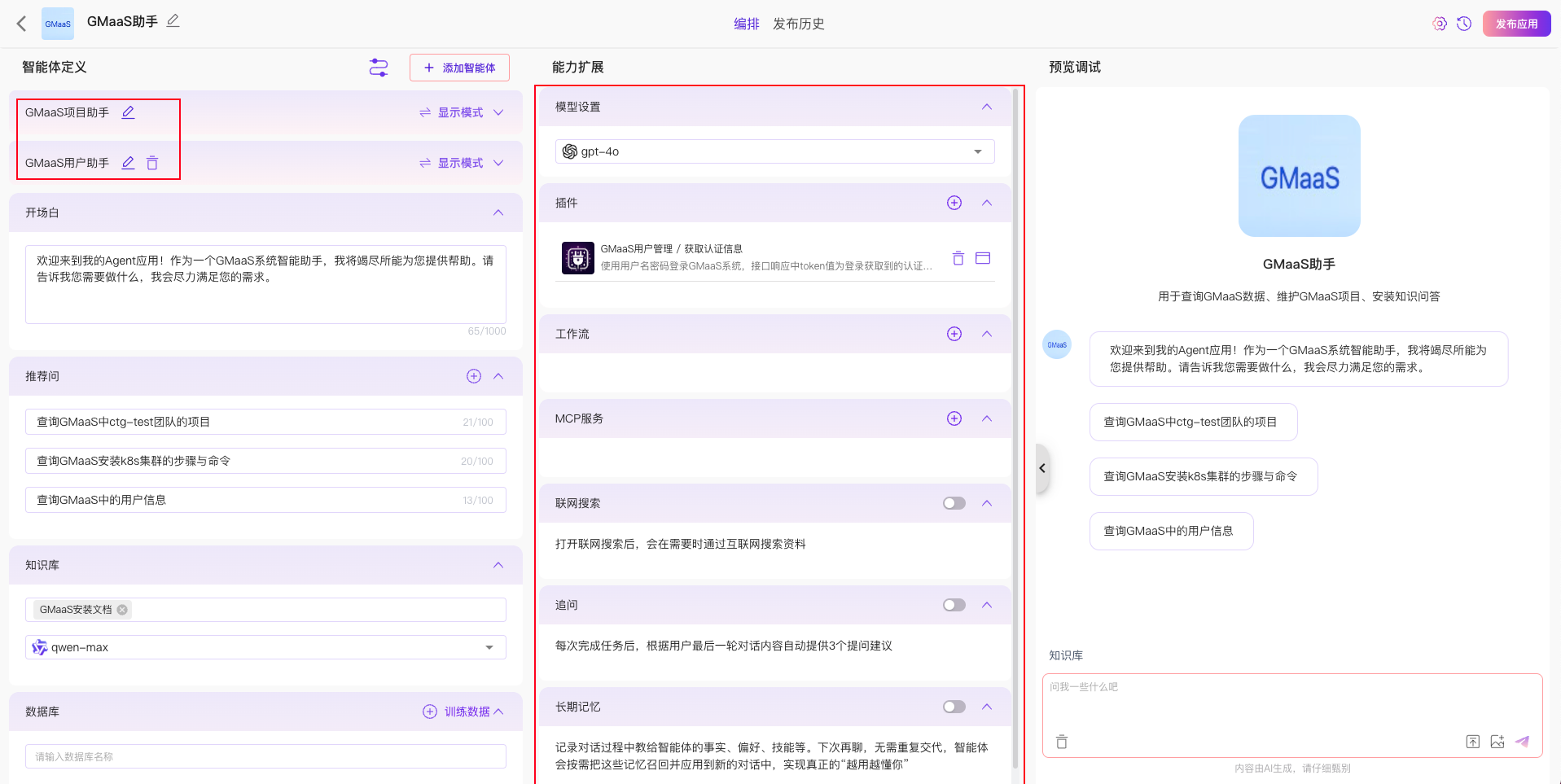The height and width of the screenshot is (784, 1561).
Task: Delete the GMaaS用户助手 agent
Action: point(152,163)
